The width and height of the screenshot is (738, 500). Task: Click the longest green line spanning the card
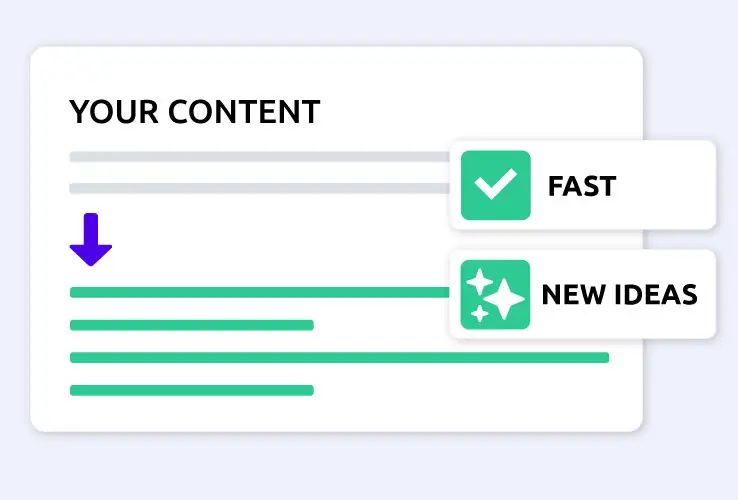click(x=339, y=358)
